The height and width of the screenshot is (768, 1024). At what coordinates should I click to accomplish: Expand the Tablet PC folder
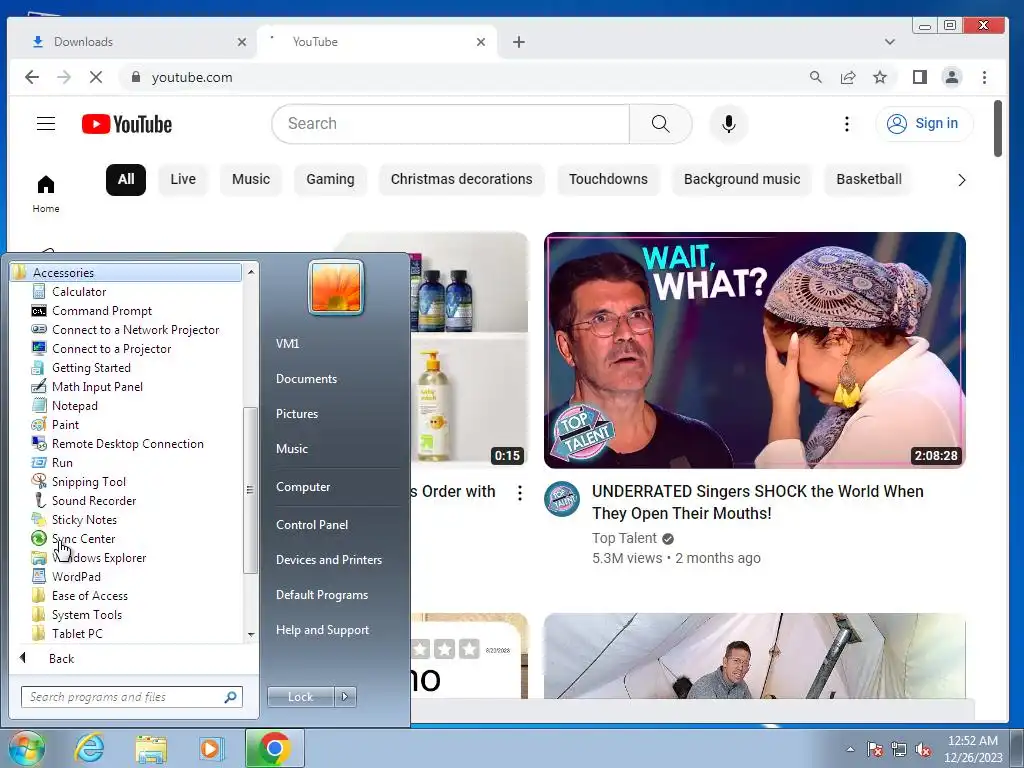pyautogui.click(x=76, y=633)
